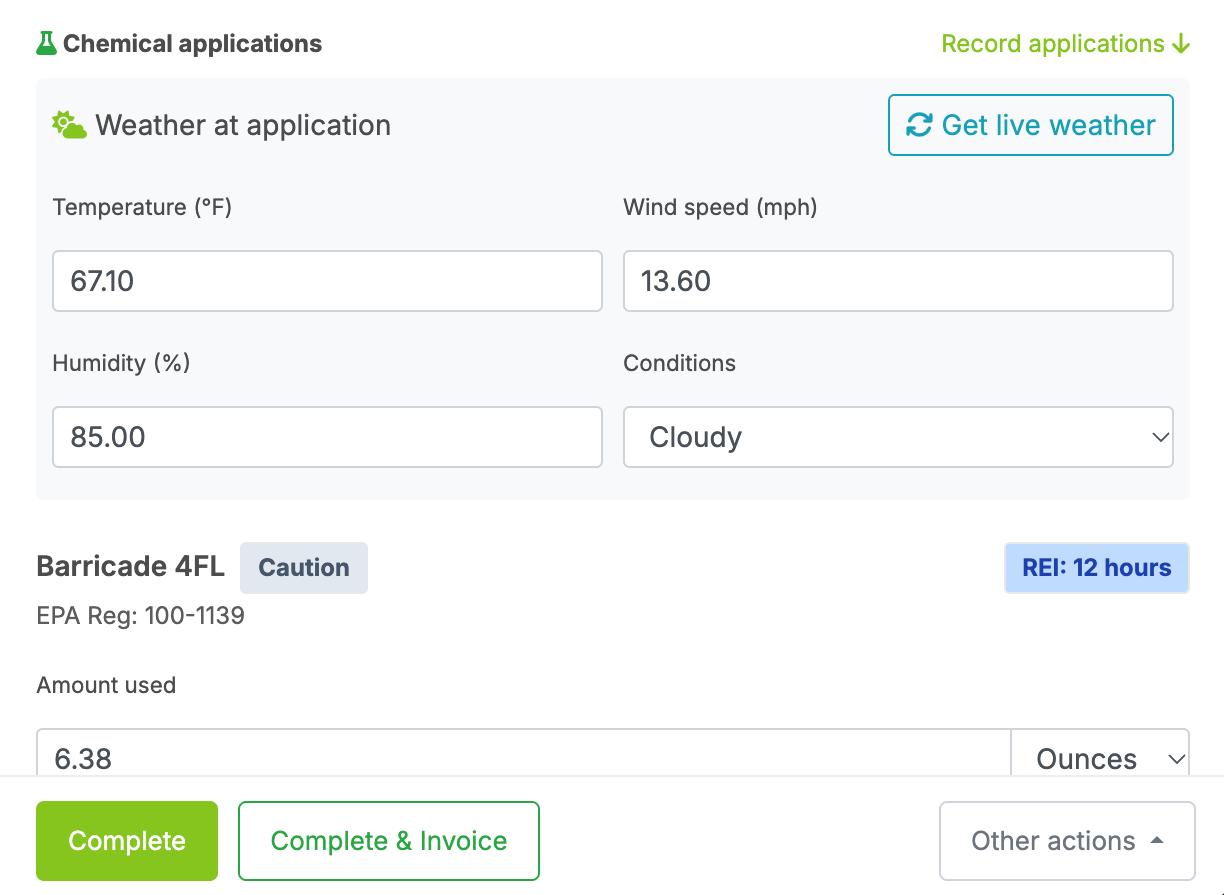Click the REI: 12 hours badge
Screen dimensions: 1224x895
click(1097, 568)
